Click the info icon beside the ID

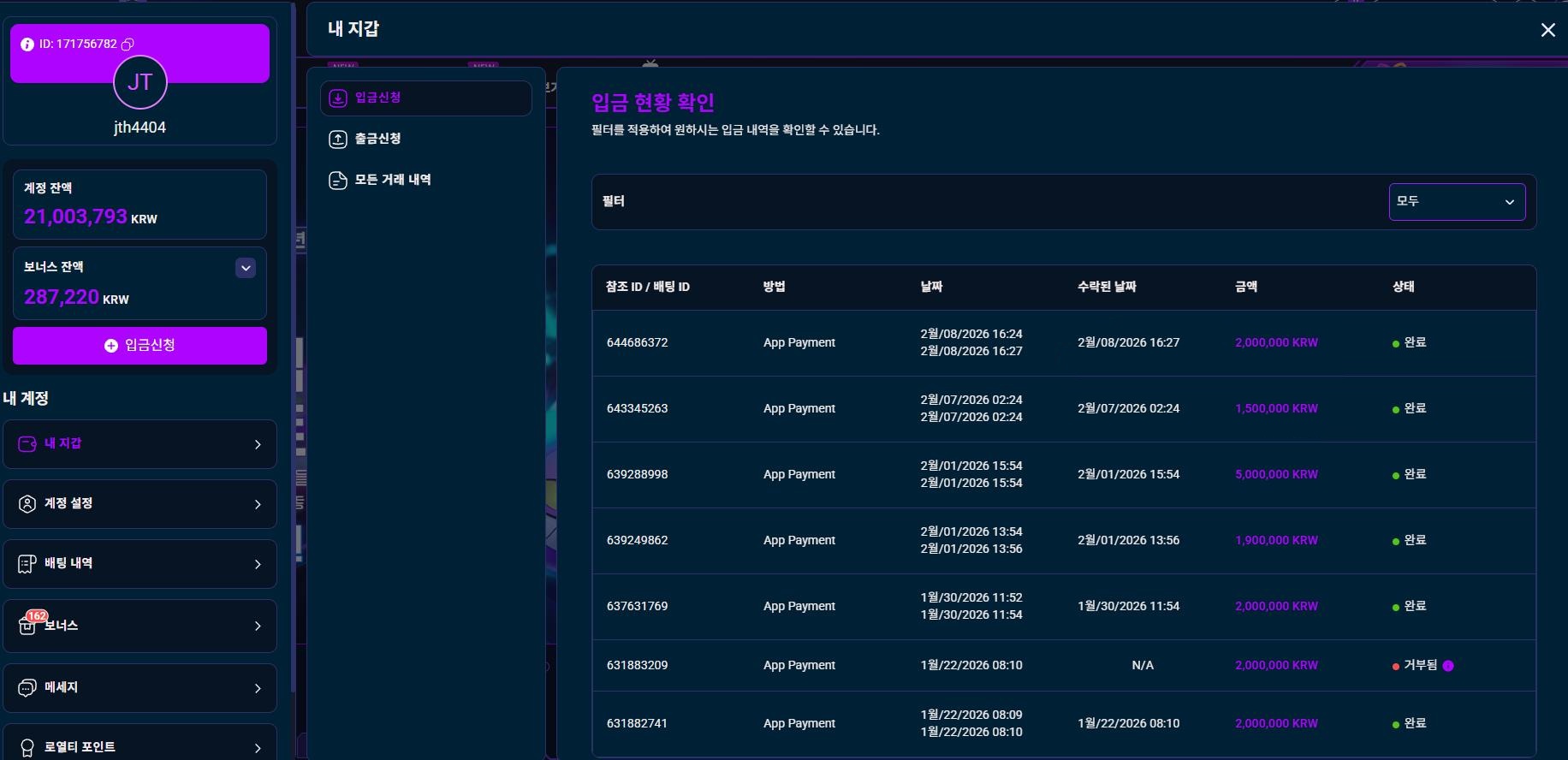pyautogui.click(x=27, y=45)
